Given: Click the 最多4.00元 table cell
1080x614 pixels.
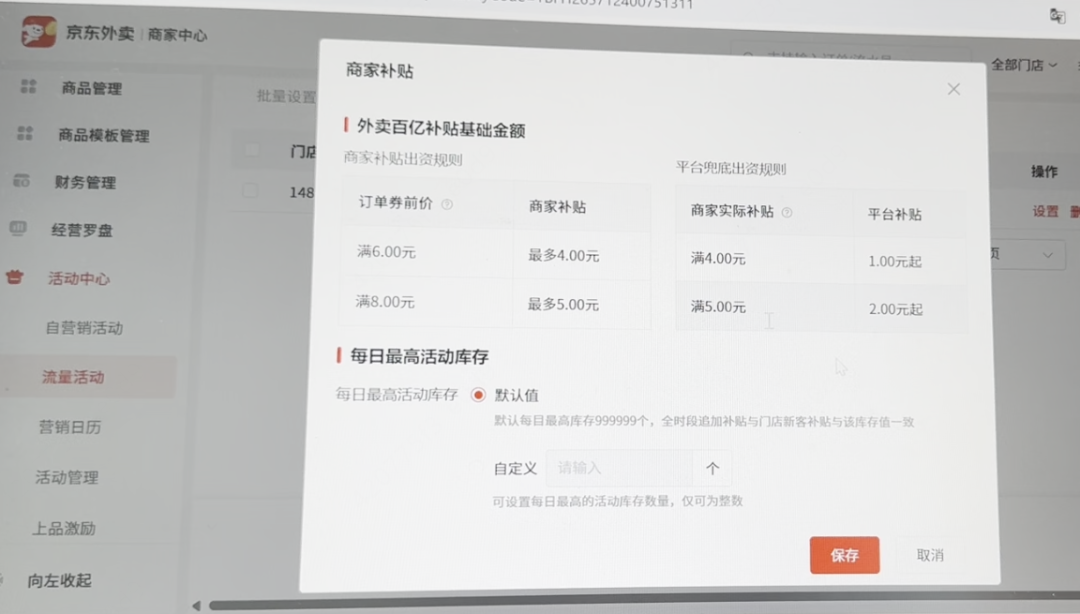Looking at the screenshot, I should (581, 255).
